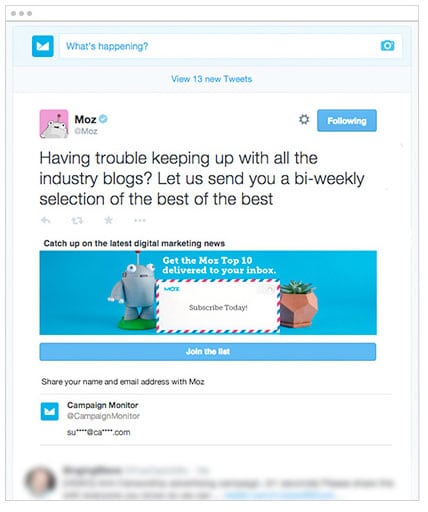428x512 pixels.
Task: Click the reply arrow icon under tweet
Action: pyautogui.click(x=46, y=220)
